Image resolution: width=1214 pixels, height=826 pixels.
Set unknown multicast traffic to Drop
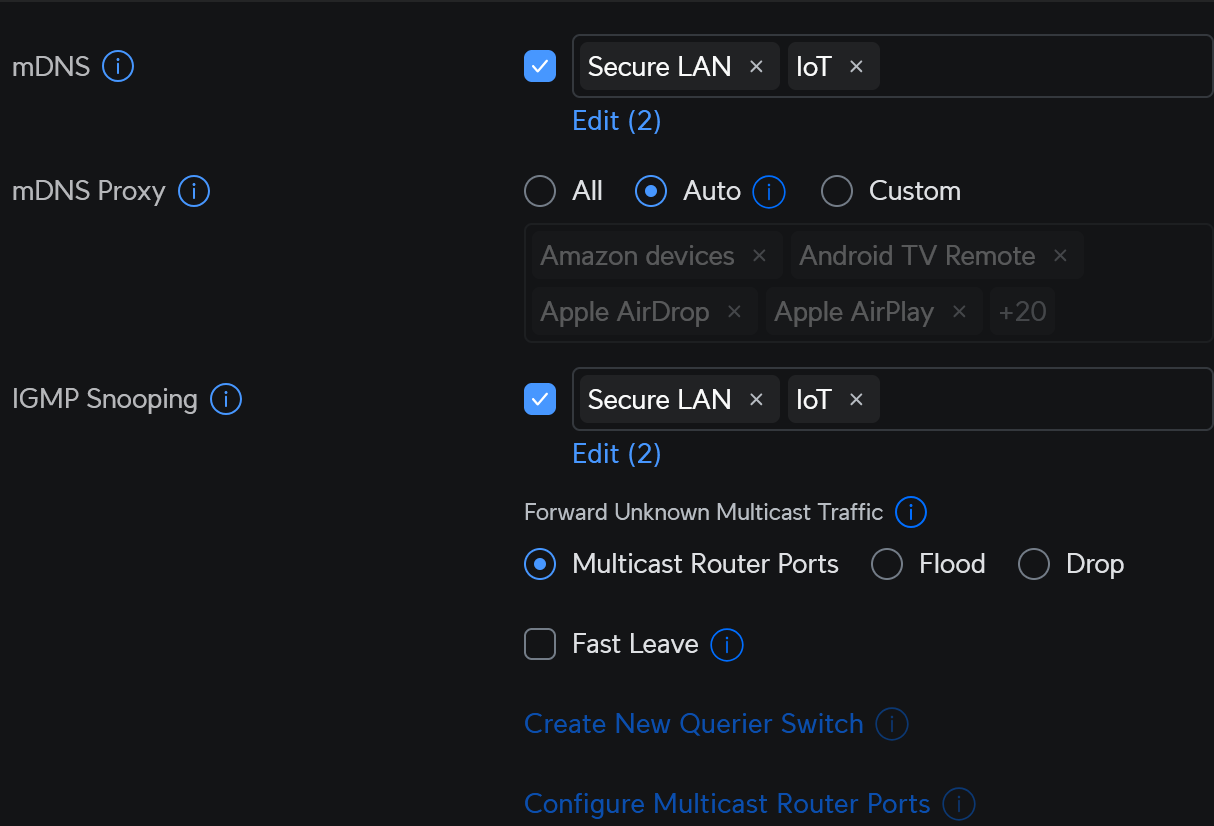[1034, 564]
